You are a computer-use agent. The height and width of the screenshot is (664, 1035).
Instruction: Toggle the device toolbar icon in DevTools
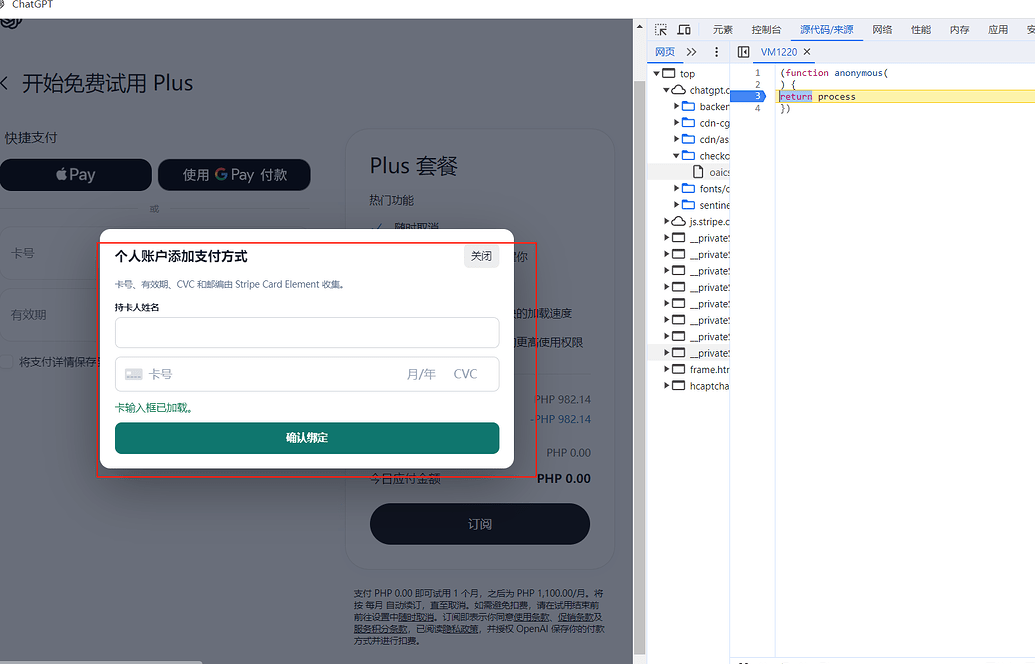coord(684,30)
